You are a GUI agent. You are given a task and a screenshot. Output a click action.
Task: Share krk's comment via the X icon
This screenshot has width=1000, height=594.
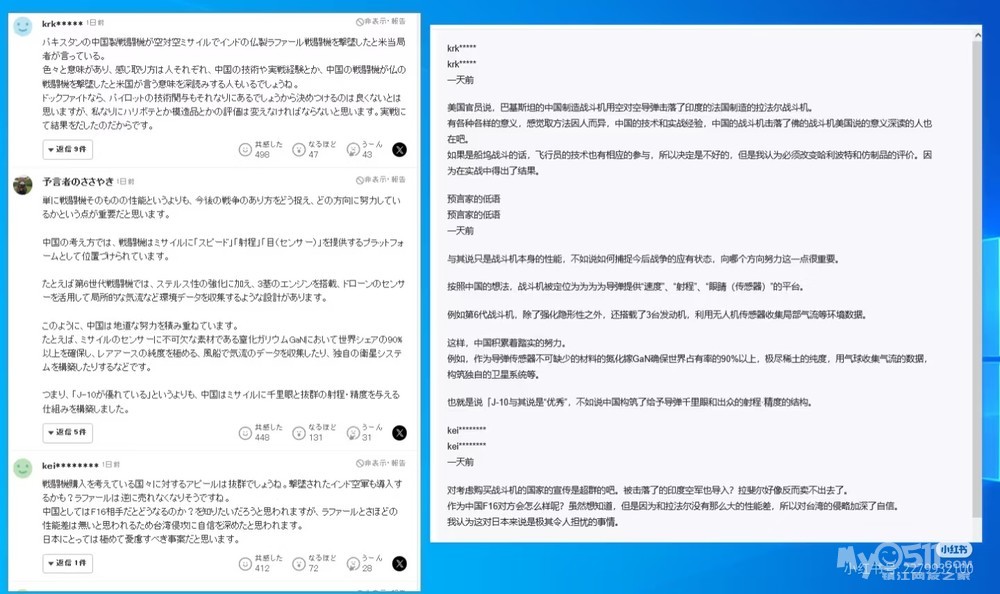tap(399, 150)
